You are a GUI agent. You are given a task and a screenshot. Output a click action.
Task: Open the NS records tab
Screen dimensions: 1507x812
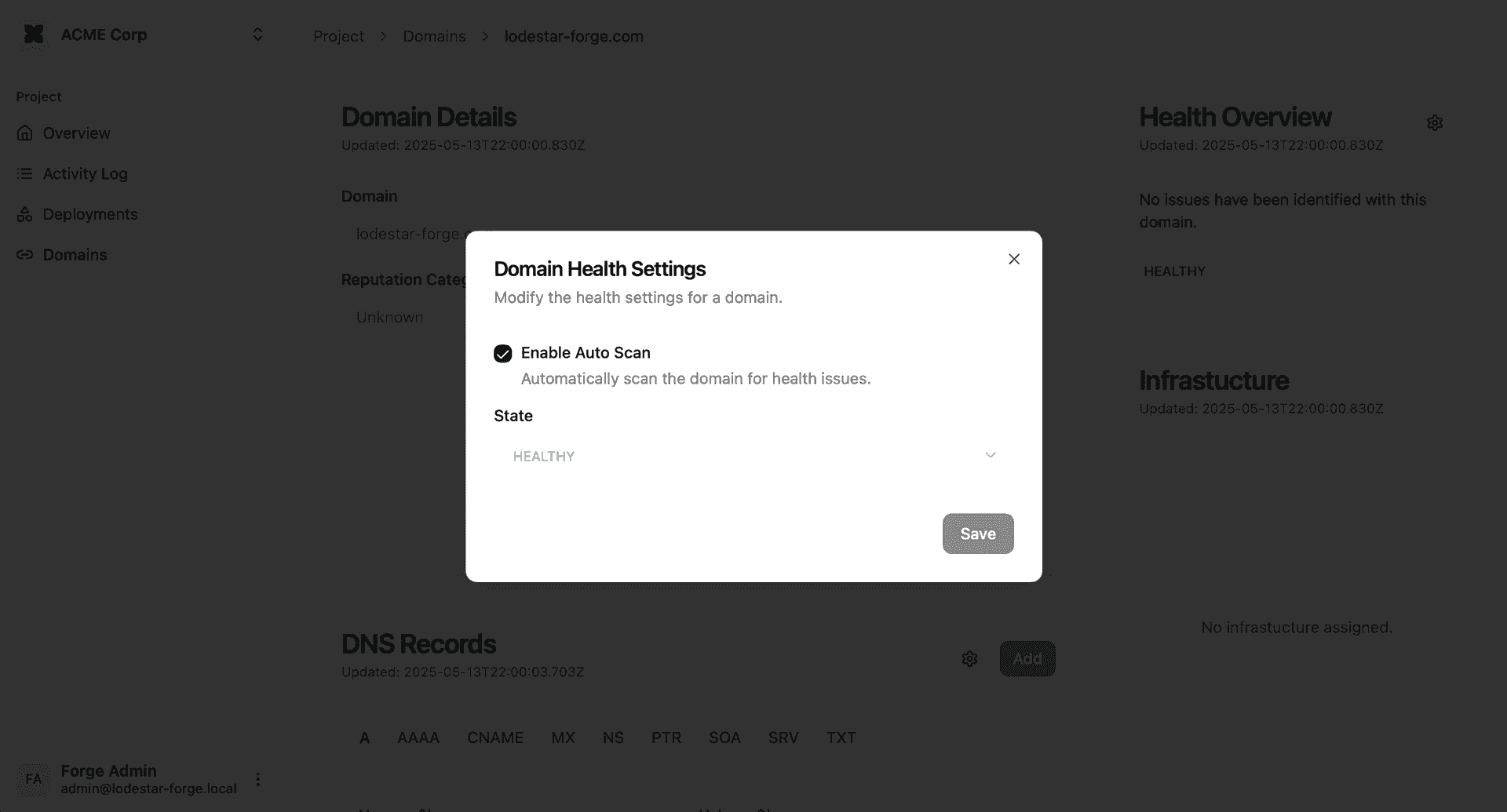(x=613, y=737)
